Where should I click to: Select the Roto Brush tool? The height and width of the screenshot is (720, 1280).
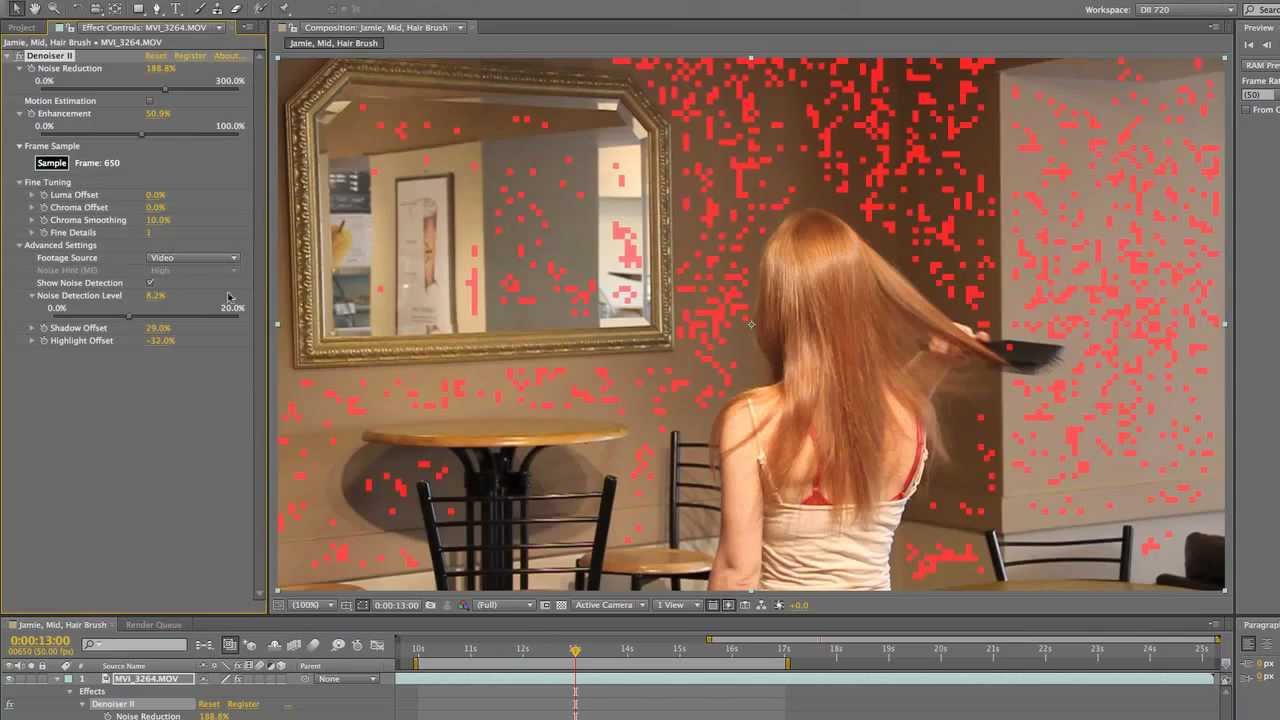pos(261,8)
